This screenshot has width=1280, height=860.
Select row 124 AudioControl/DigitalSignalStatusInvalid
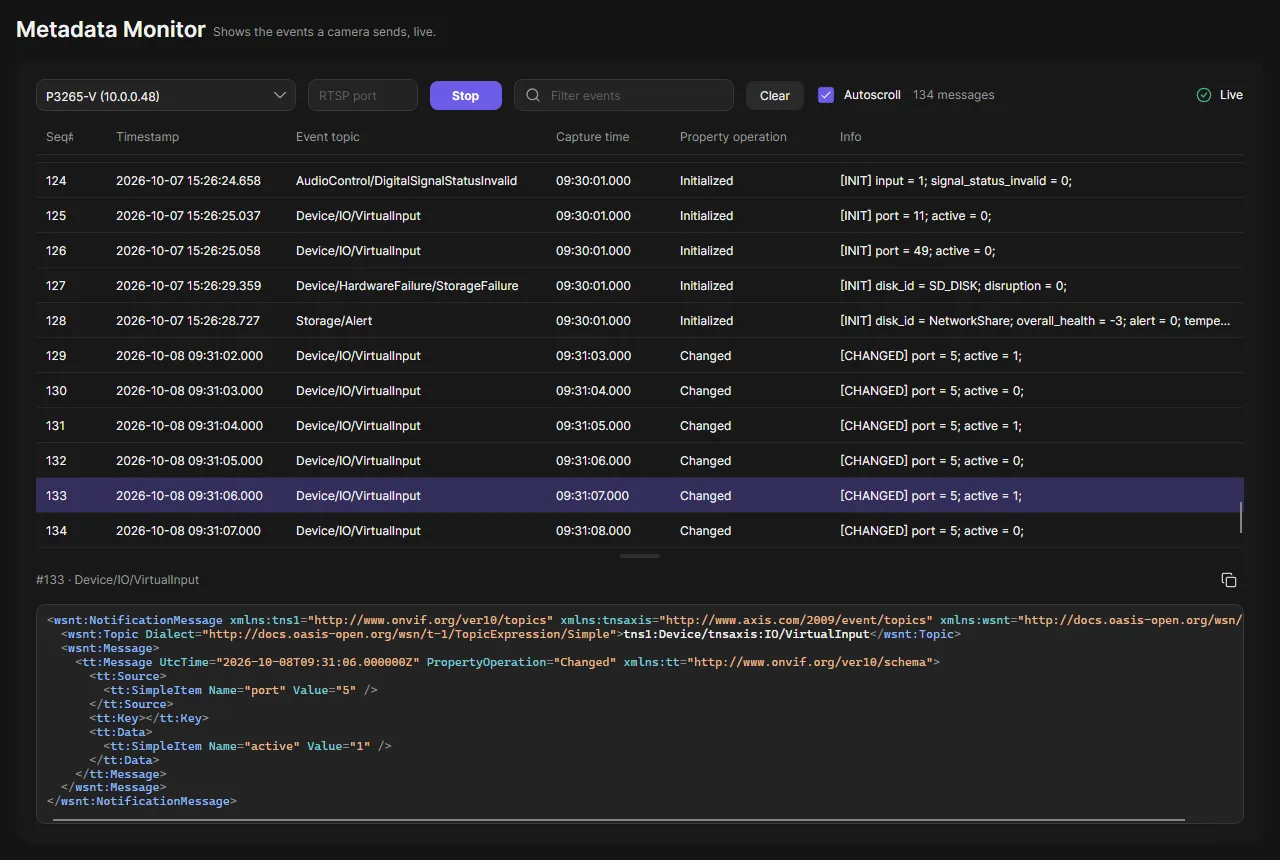[640, 181]
